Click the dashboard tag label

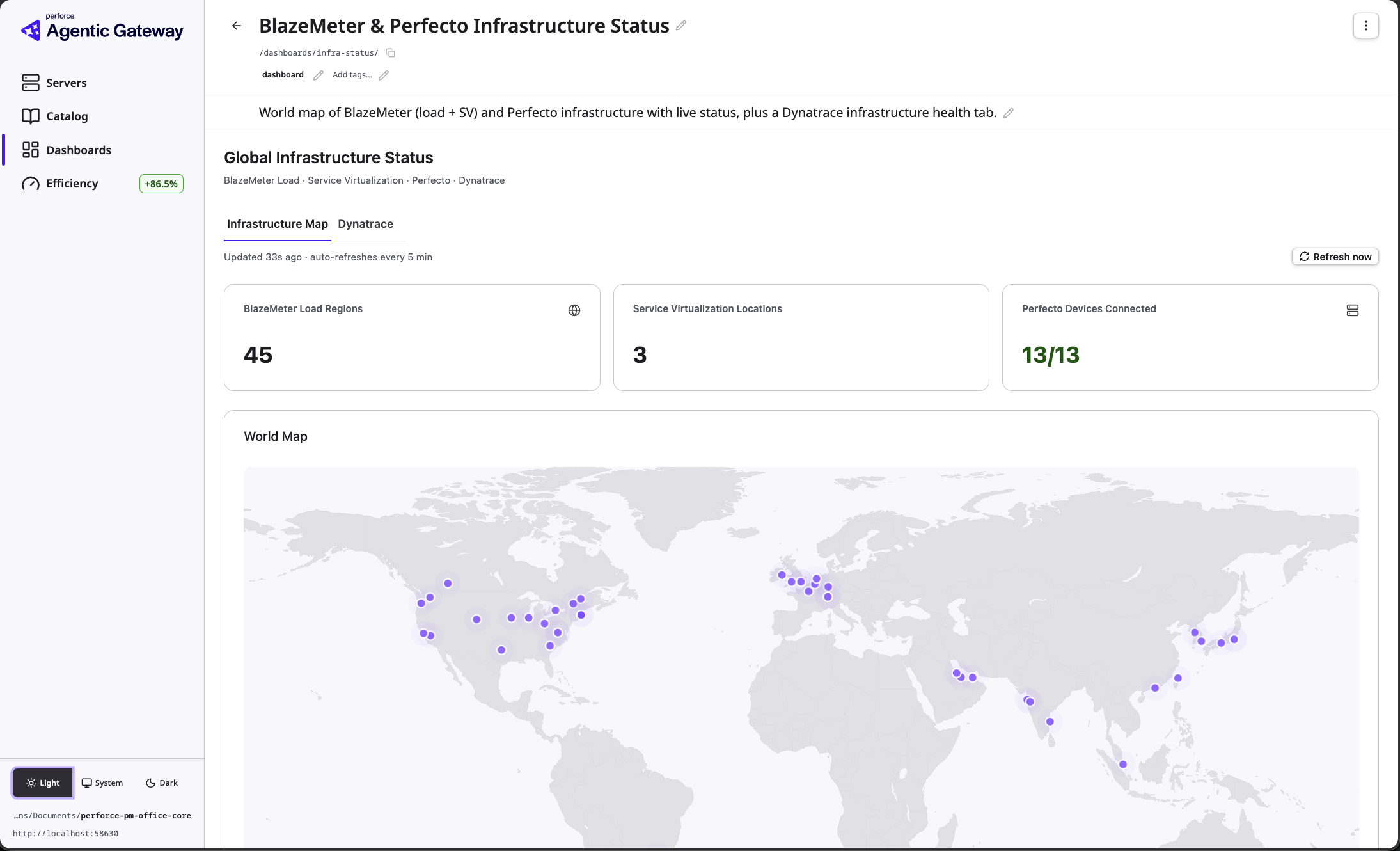click(283, 75)
